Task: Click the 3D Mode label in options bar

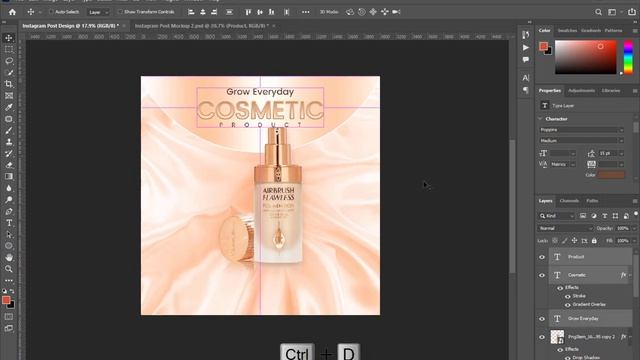Action: (x=329, y=12)
